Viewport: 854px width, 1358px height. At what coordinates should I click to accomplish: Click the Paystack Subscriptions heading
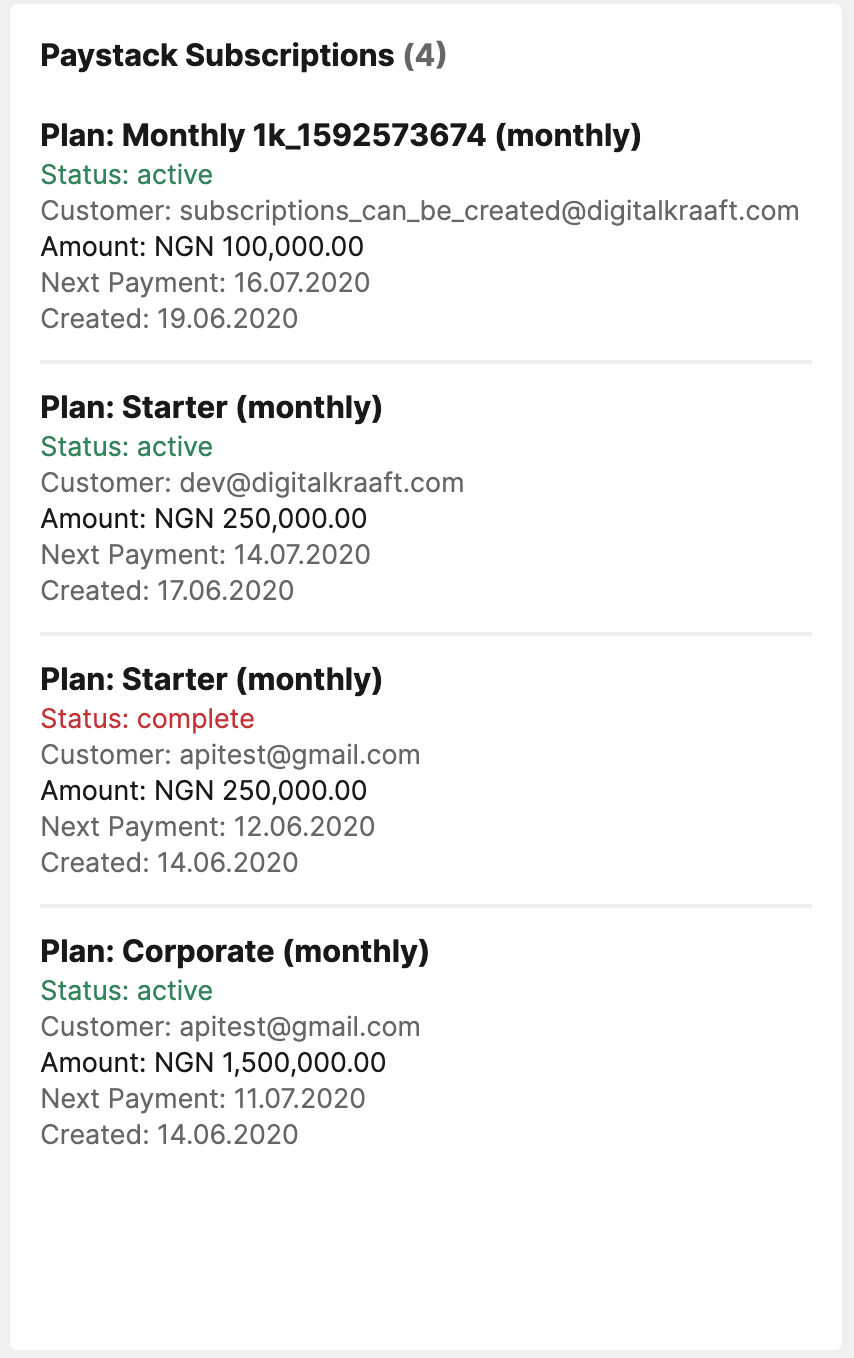pyautogui.click(x=217, y=56)
